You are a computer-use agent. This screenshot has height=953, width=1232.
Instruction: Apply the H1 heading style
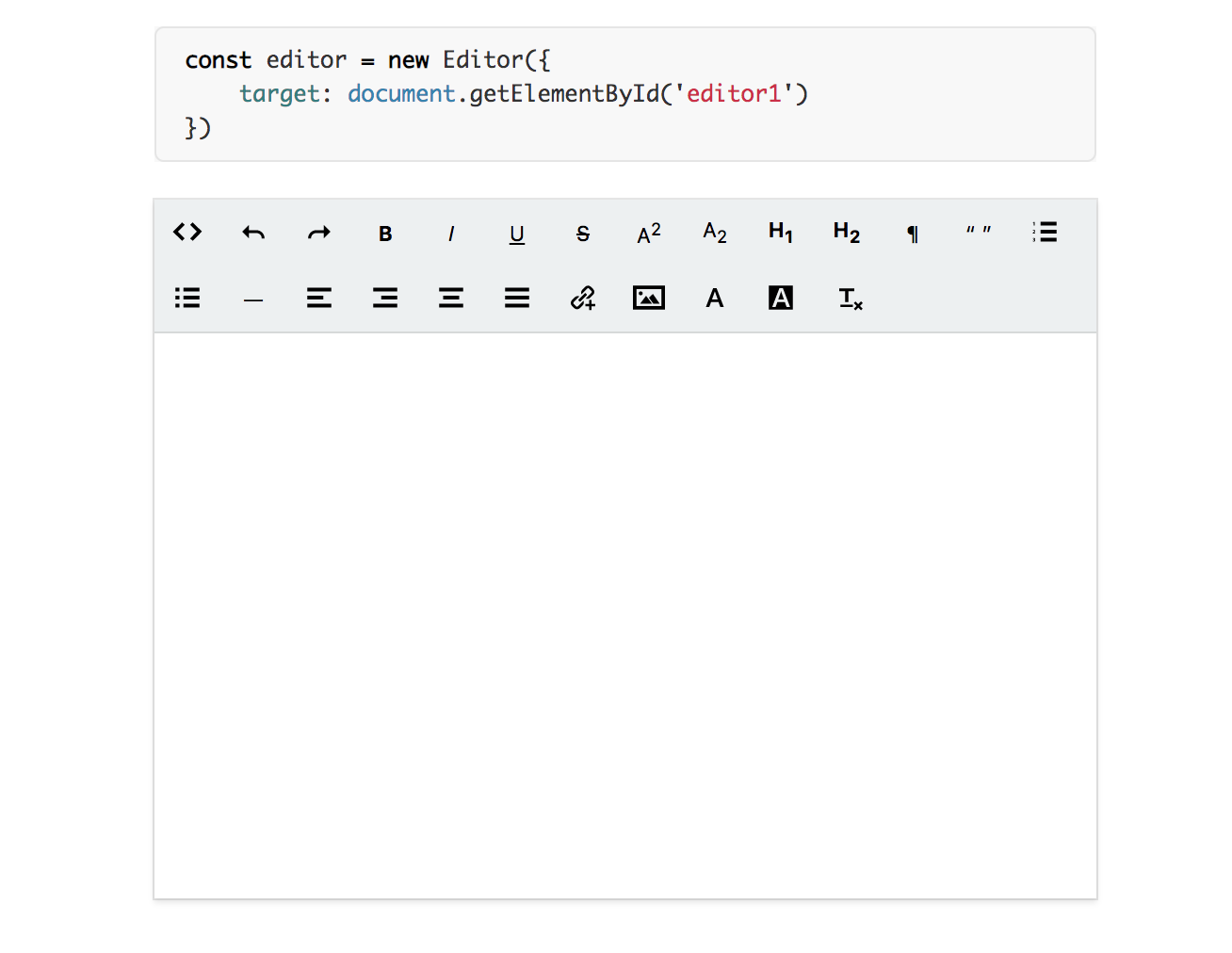pyautogui.click(x=780, y=233)
